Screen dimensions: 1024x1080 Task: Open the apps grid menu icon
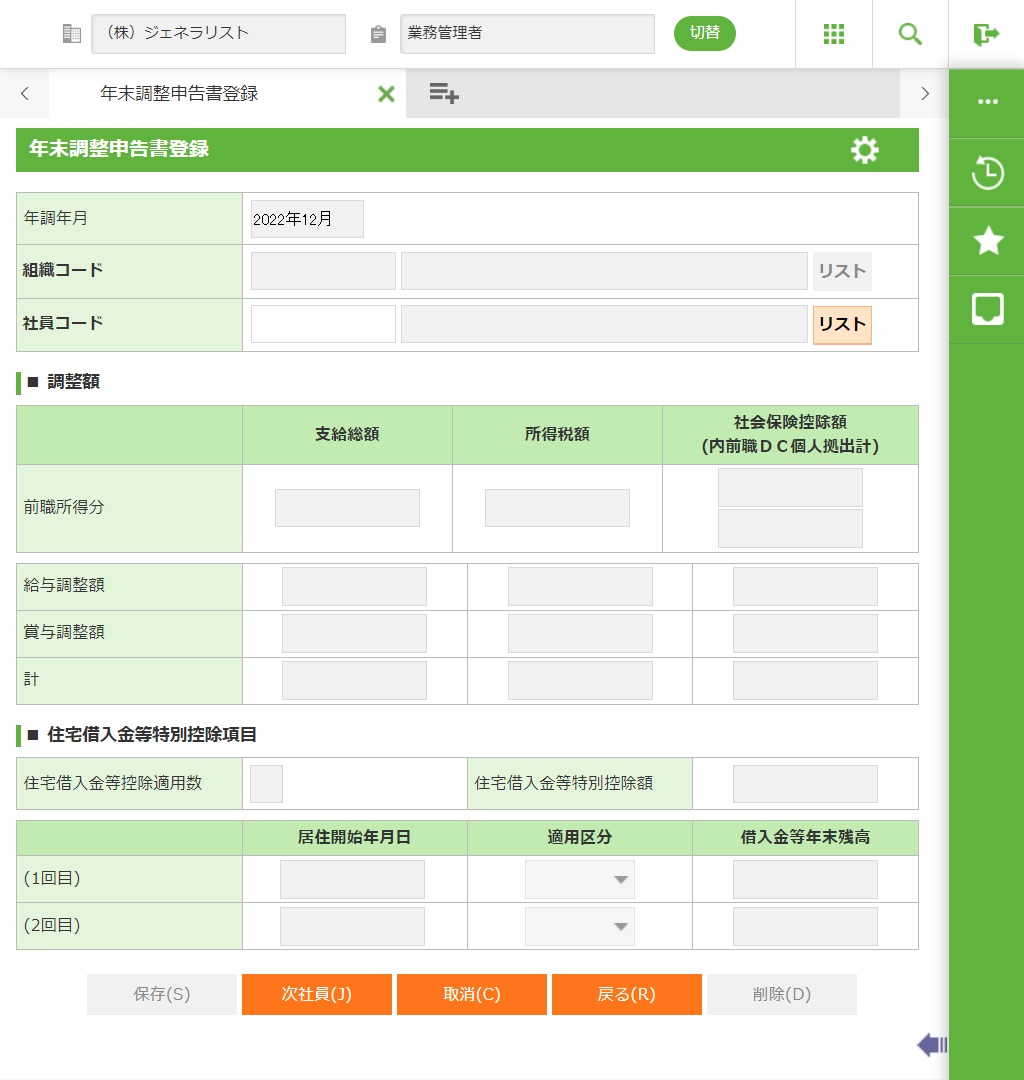coord(834,34)
